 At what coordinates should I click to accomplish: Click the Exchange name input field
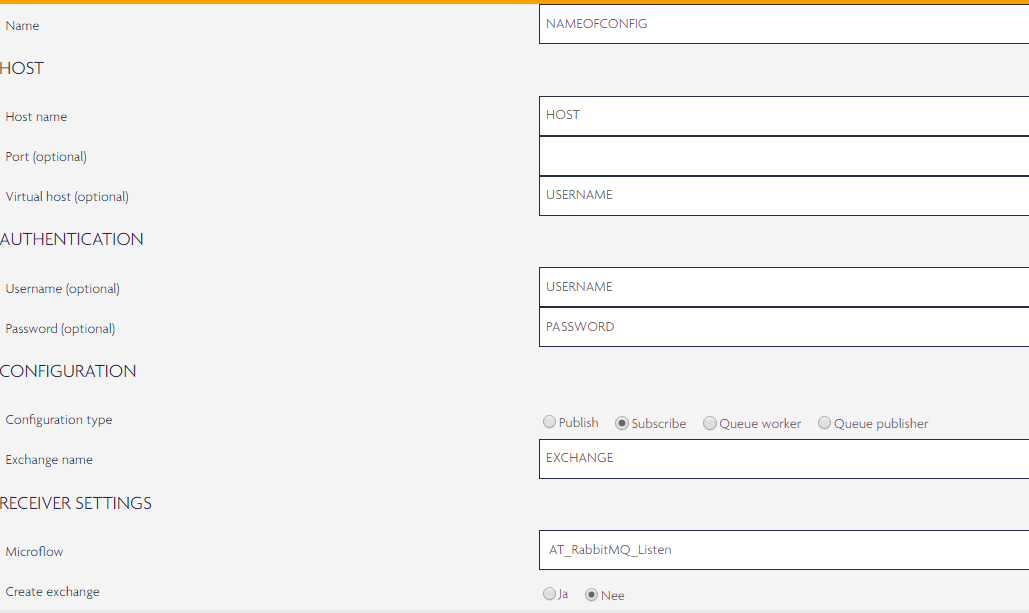pyautogui.click(x=784, y=459)
